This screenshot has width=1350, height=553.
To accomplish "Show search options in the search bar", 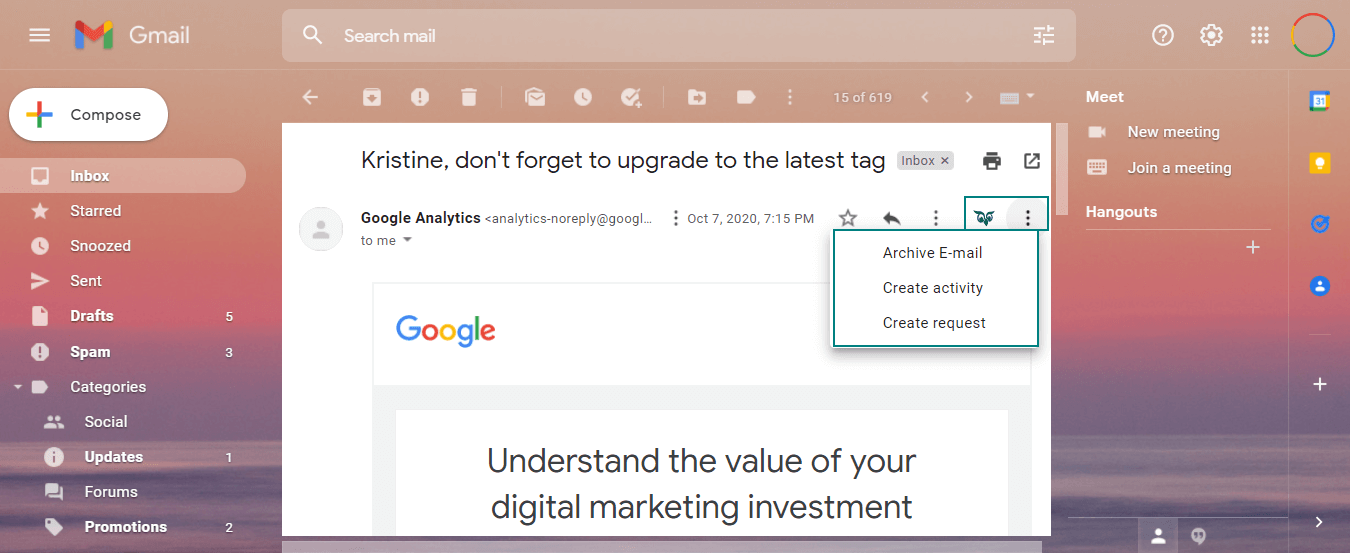I will (1043, 36).
